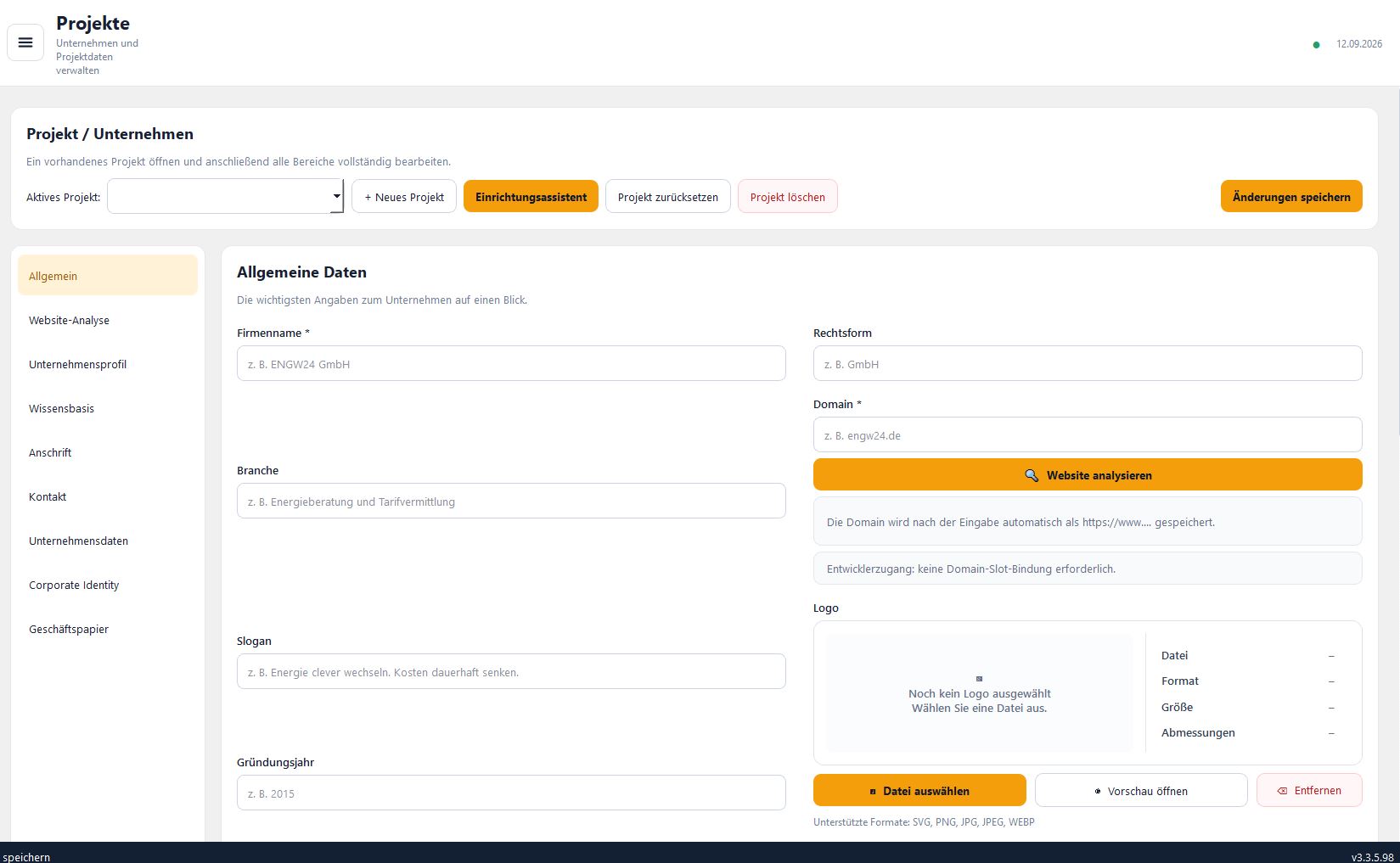Focus the Firmenname input field

(x=511, y=363)
